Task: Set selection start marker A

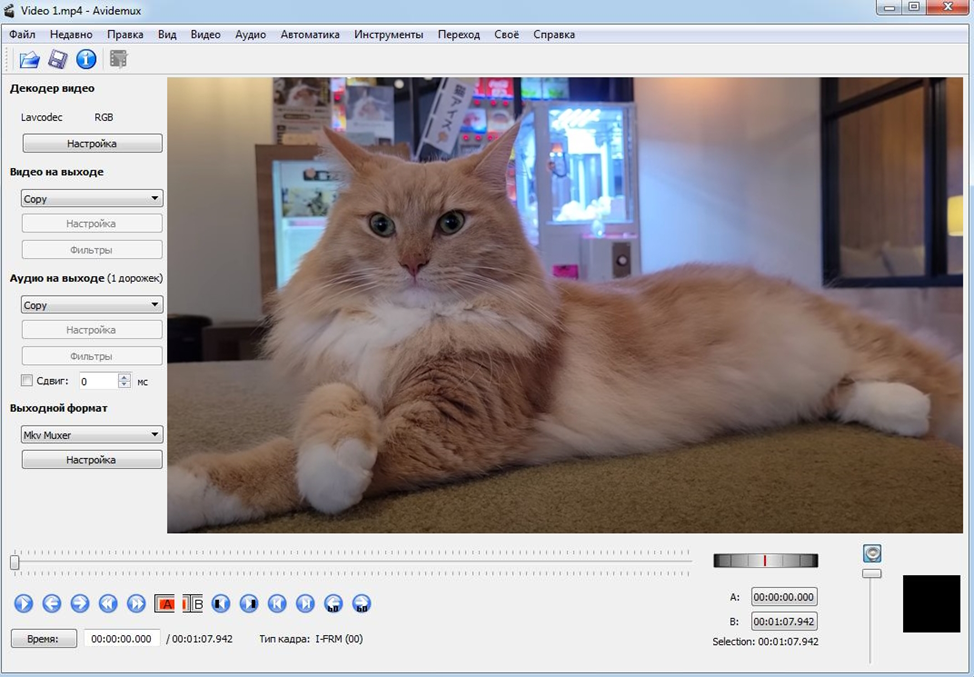Action: point(165,603)
